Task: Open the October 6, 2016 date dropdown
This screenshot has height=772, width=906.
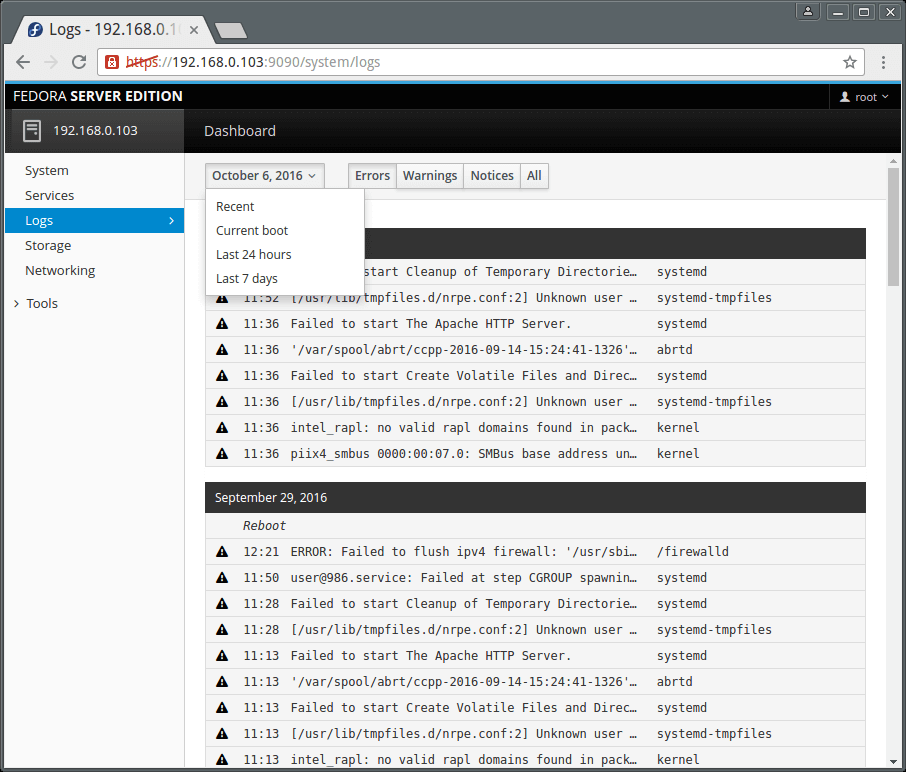Action: pyautogui.click(x=264, y=176)
